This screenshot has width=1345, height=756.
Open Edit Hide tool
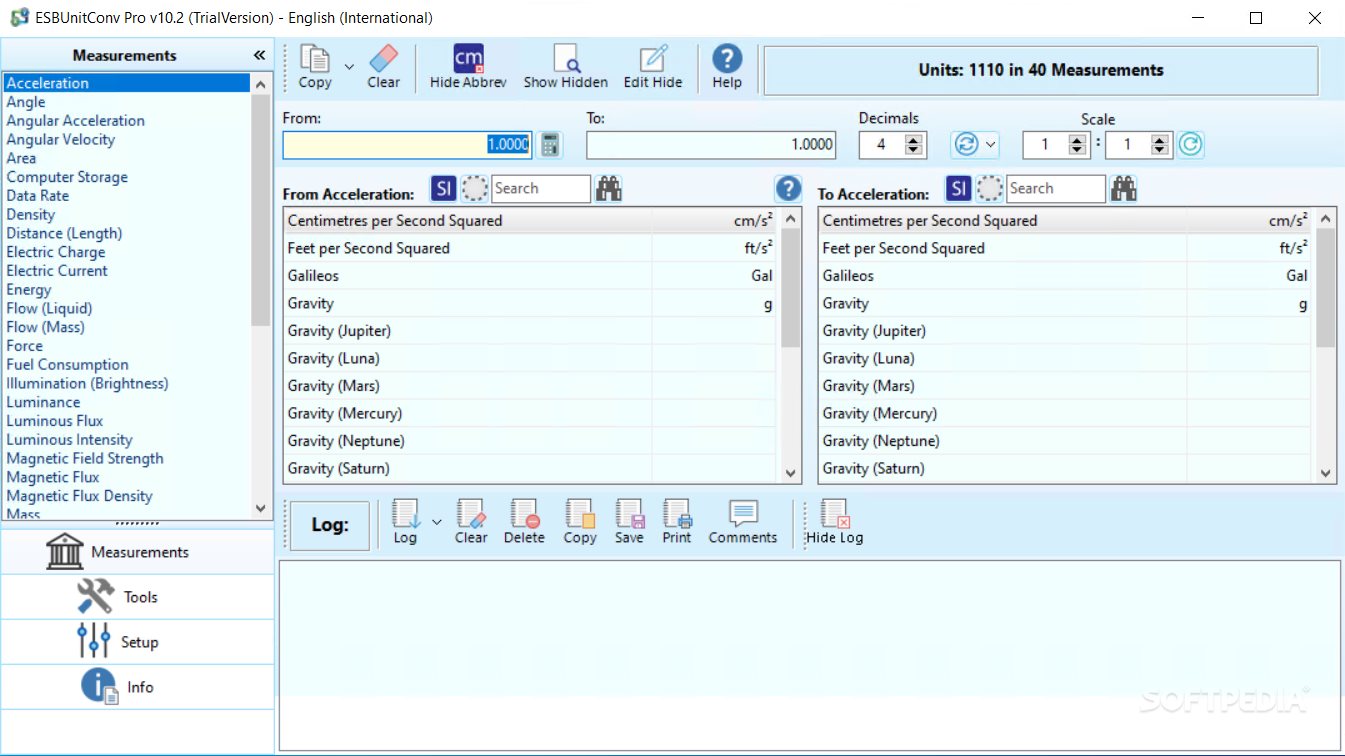[653, 68]
